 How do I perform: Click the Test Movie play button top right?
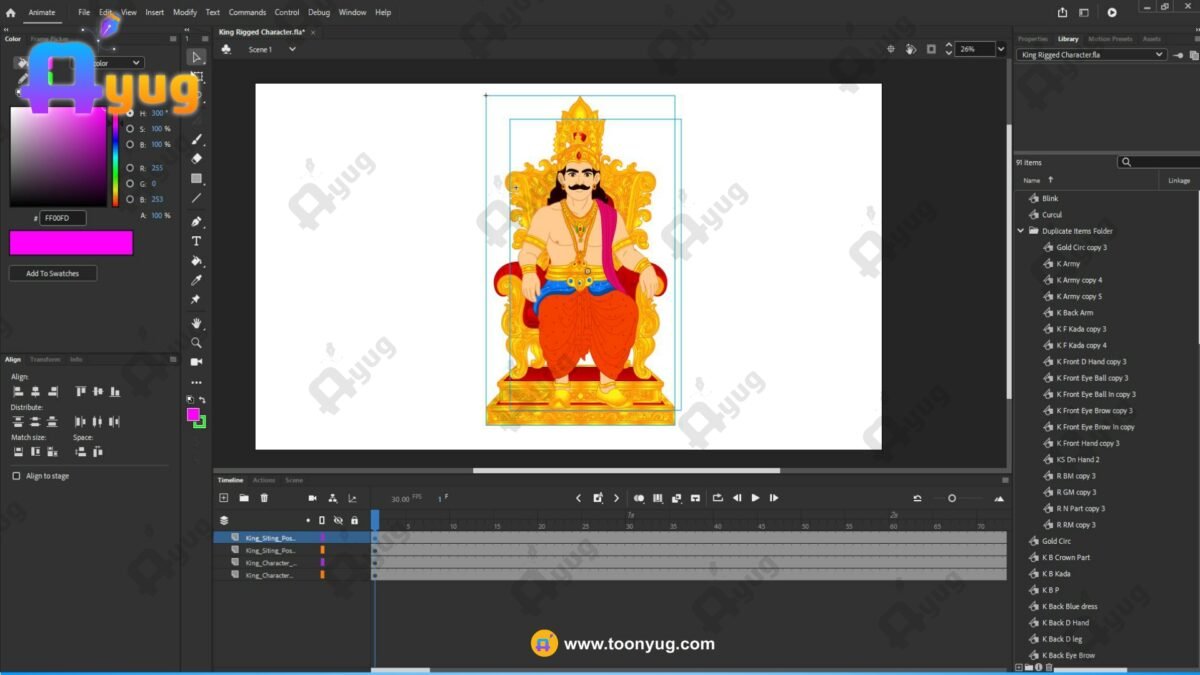1112,13
